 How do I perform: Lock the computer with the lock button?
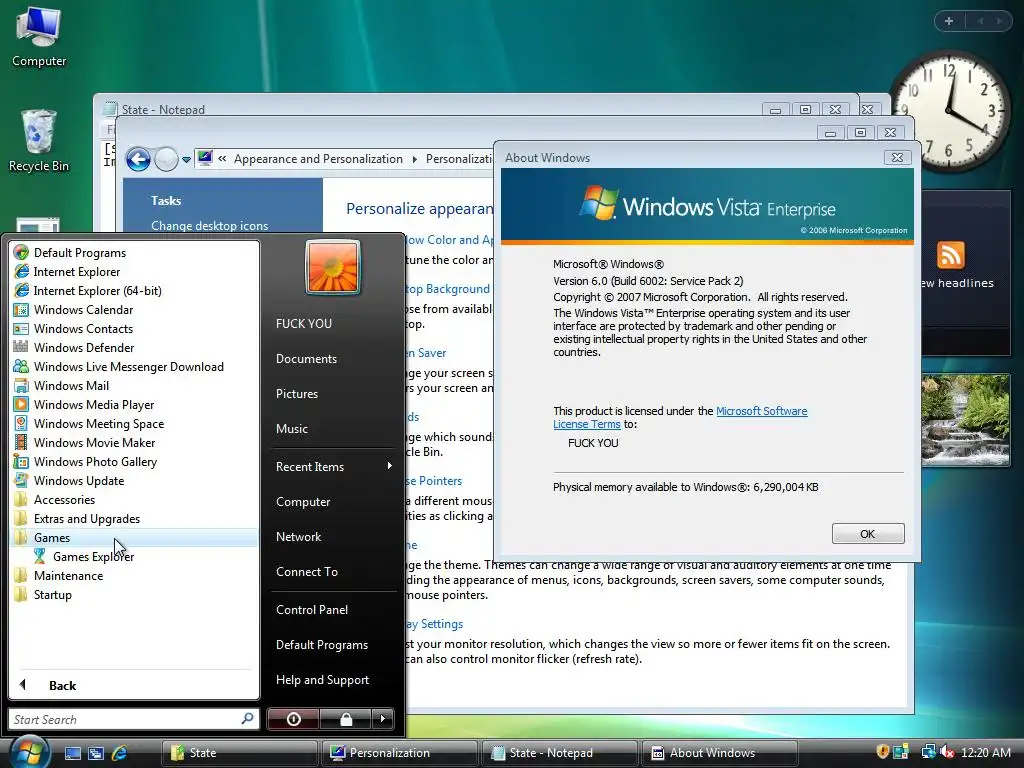(x=345, y=719)
